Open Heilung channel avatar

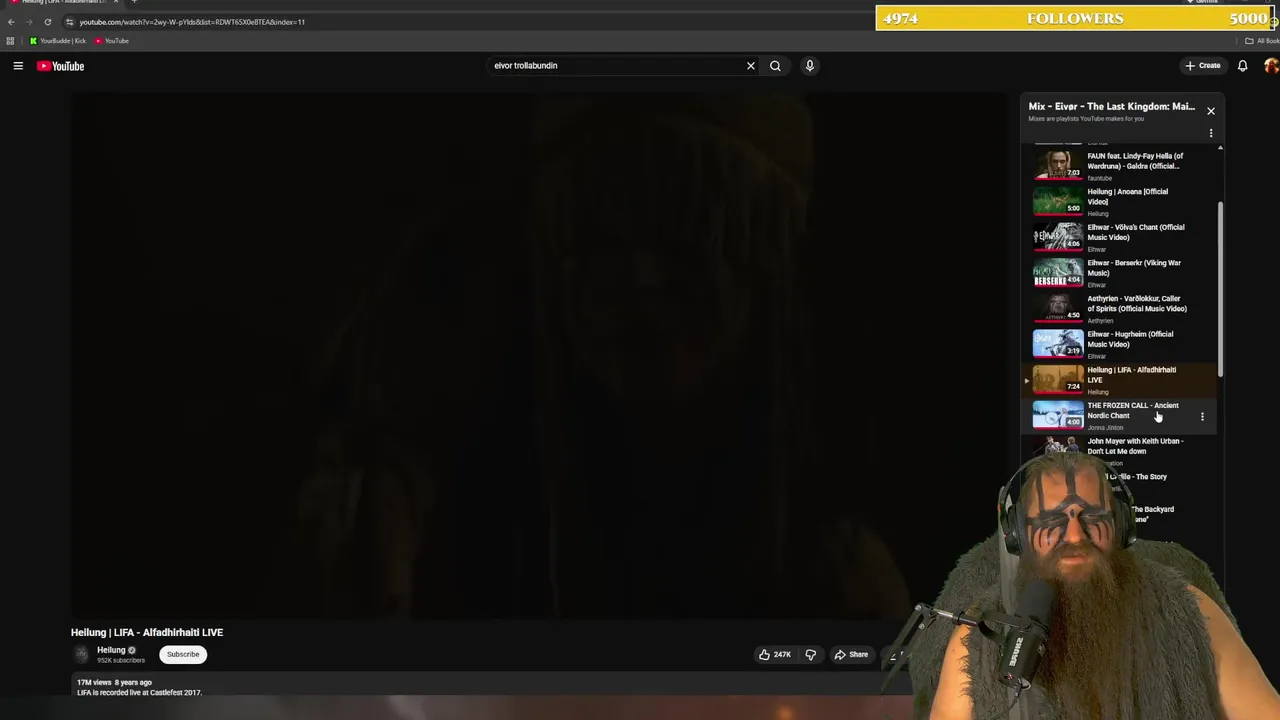pyautogui.click(x=81, y=654)
